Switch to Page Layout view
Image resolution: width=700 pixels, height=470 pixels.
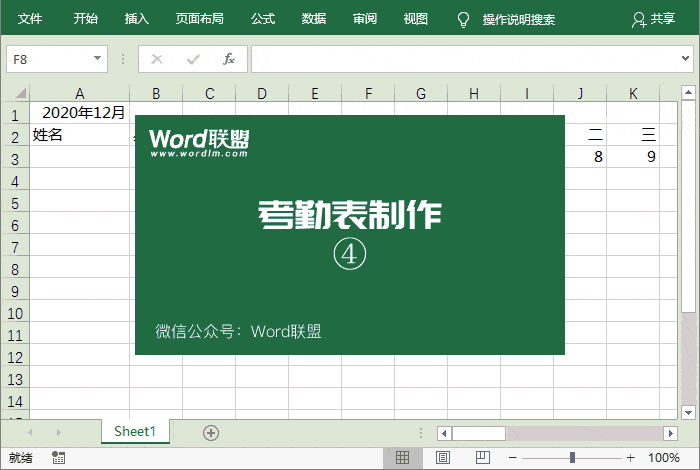coord(441,457)
